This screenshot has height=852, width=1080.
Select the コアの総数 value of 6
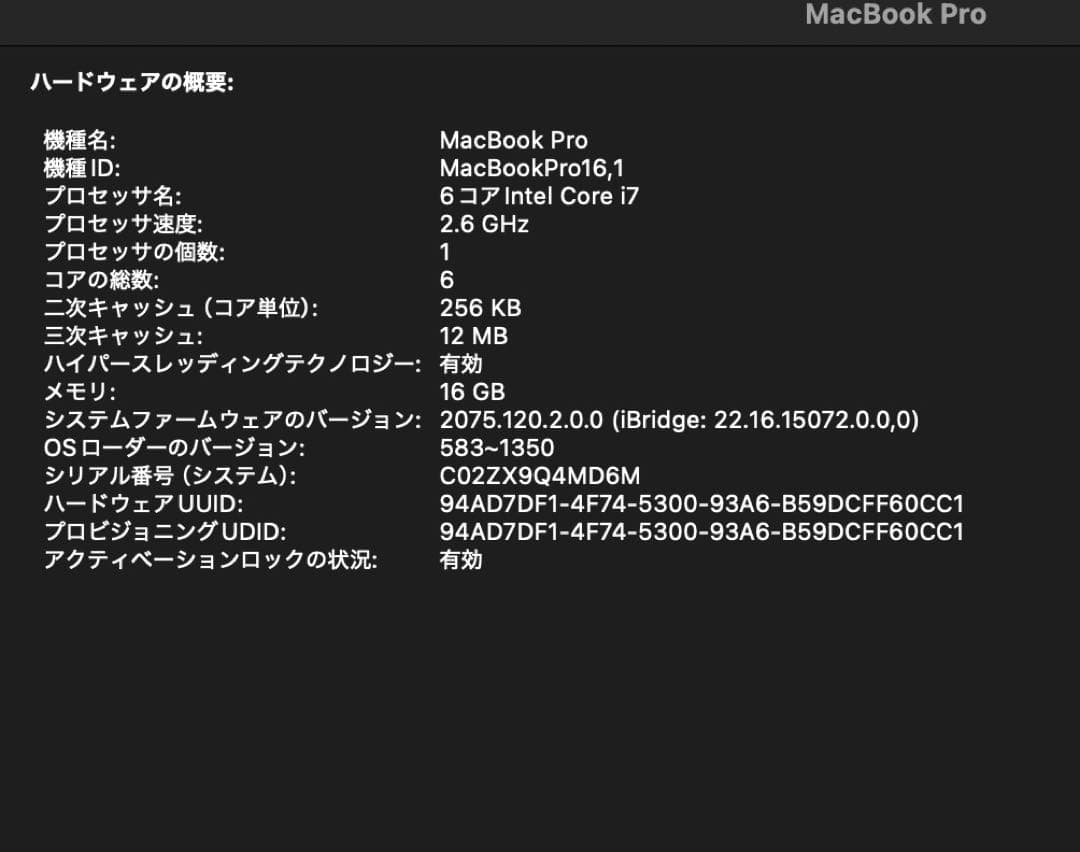(x=445, y=280)
